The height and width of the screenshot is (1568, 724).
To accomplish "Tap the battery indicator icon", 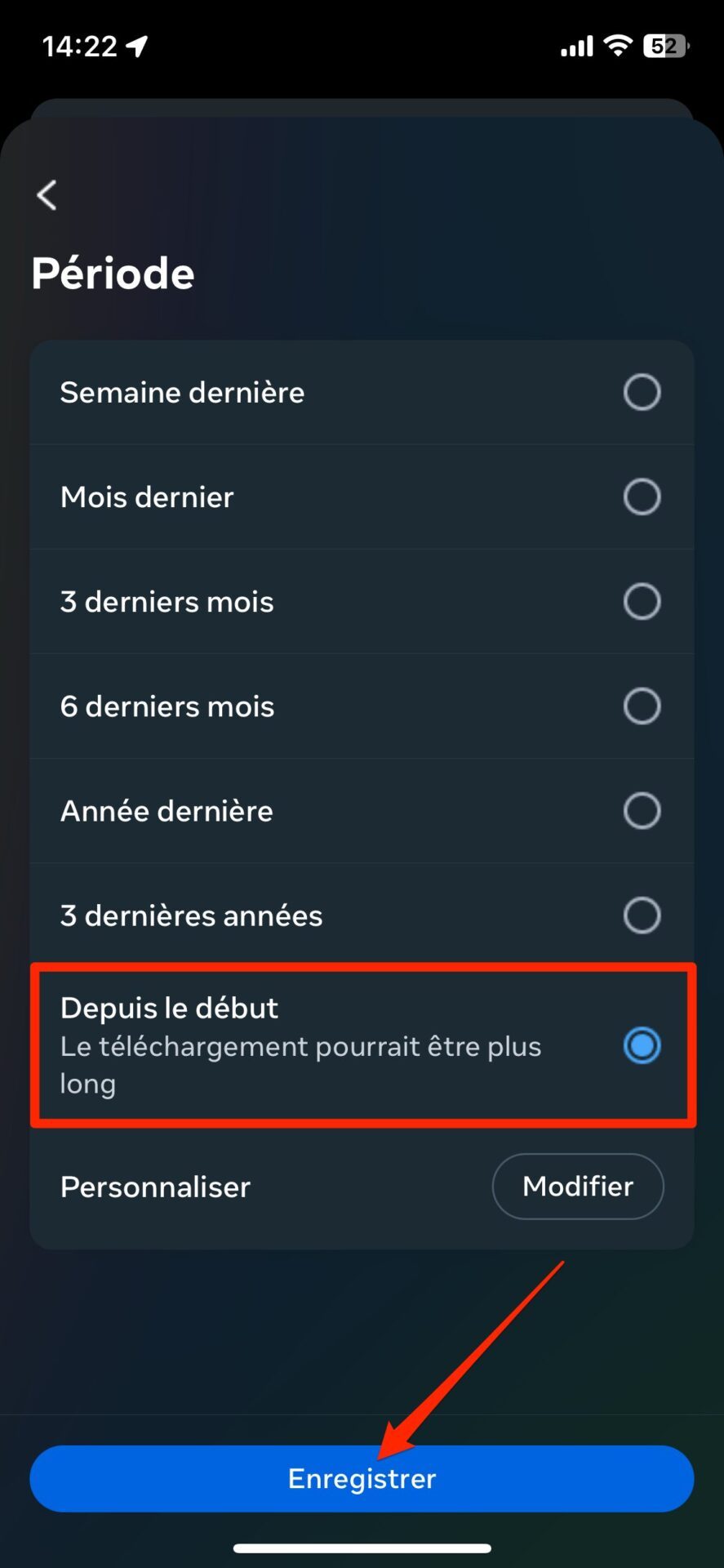I will pos(666,46).
